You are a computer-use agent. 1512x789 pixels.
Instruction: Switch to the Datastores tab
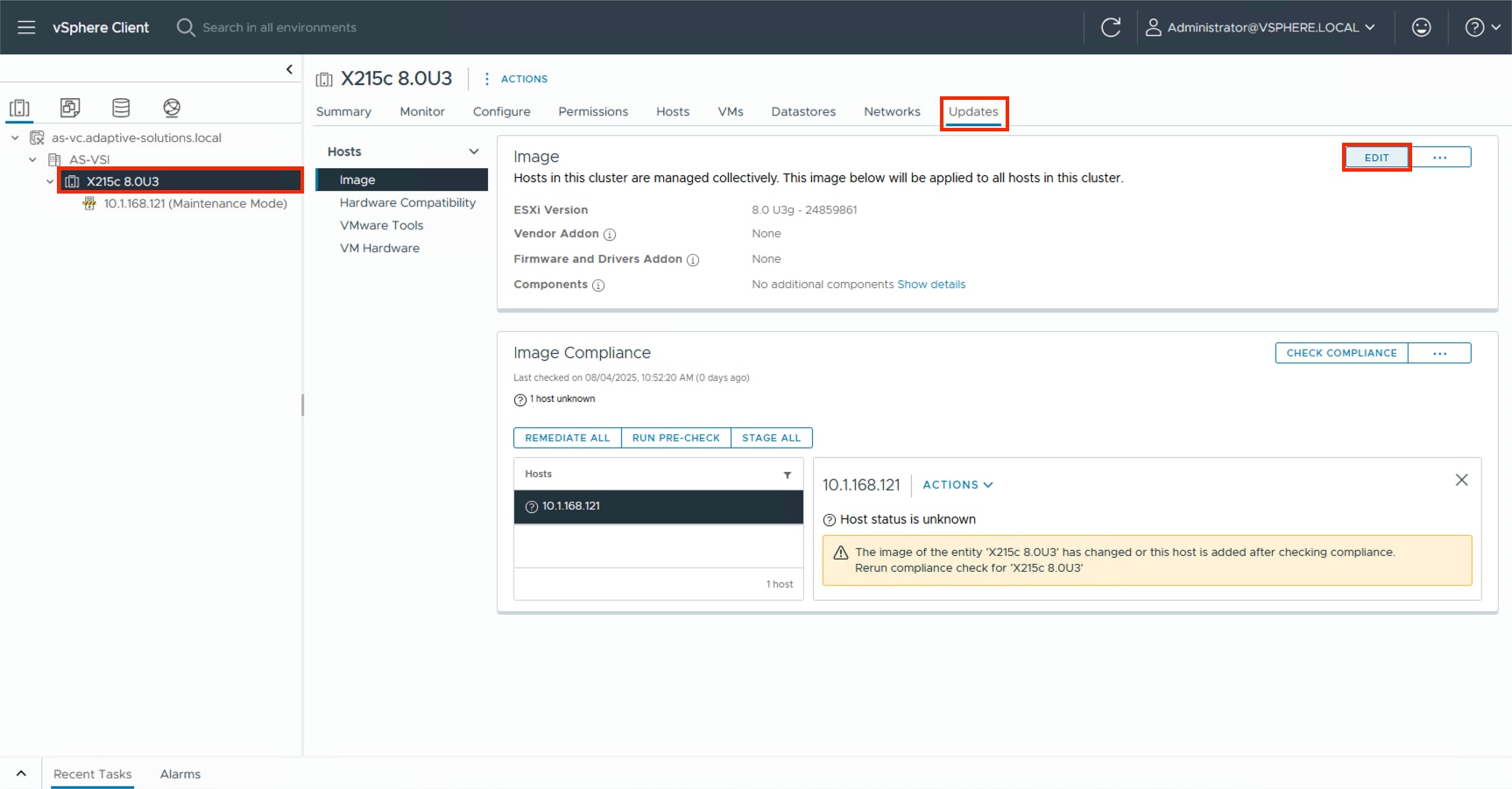[802, 111]
